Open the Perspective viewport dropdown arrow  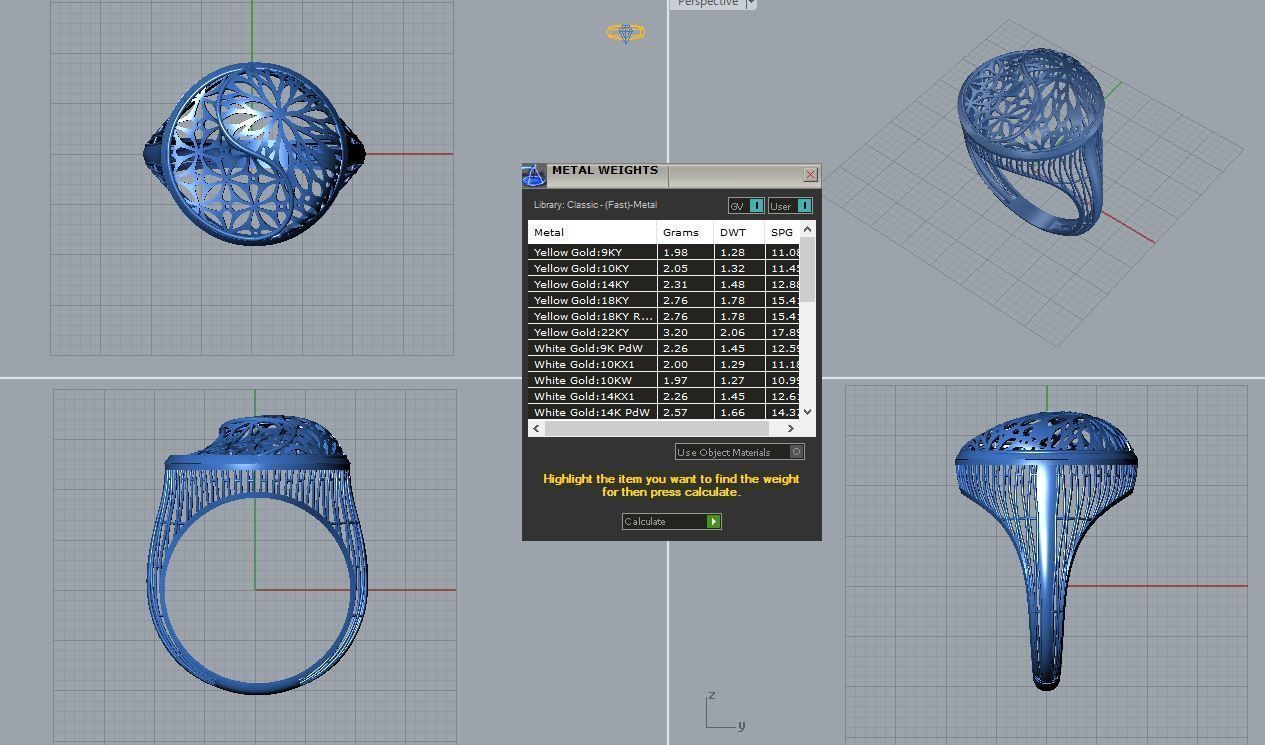pyautogui.click(x=751, y=4)
